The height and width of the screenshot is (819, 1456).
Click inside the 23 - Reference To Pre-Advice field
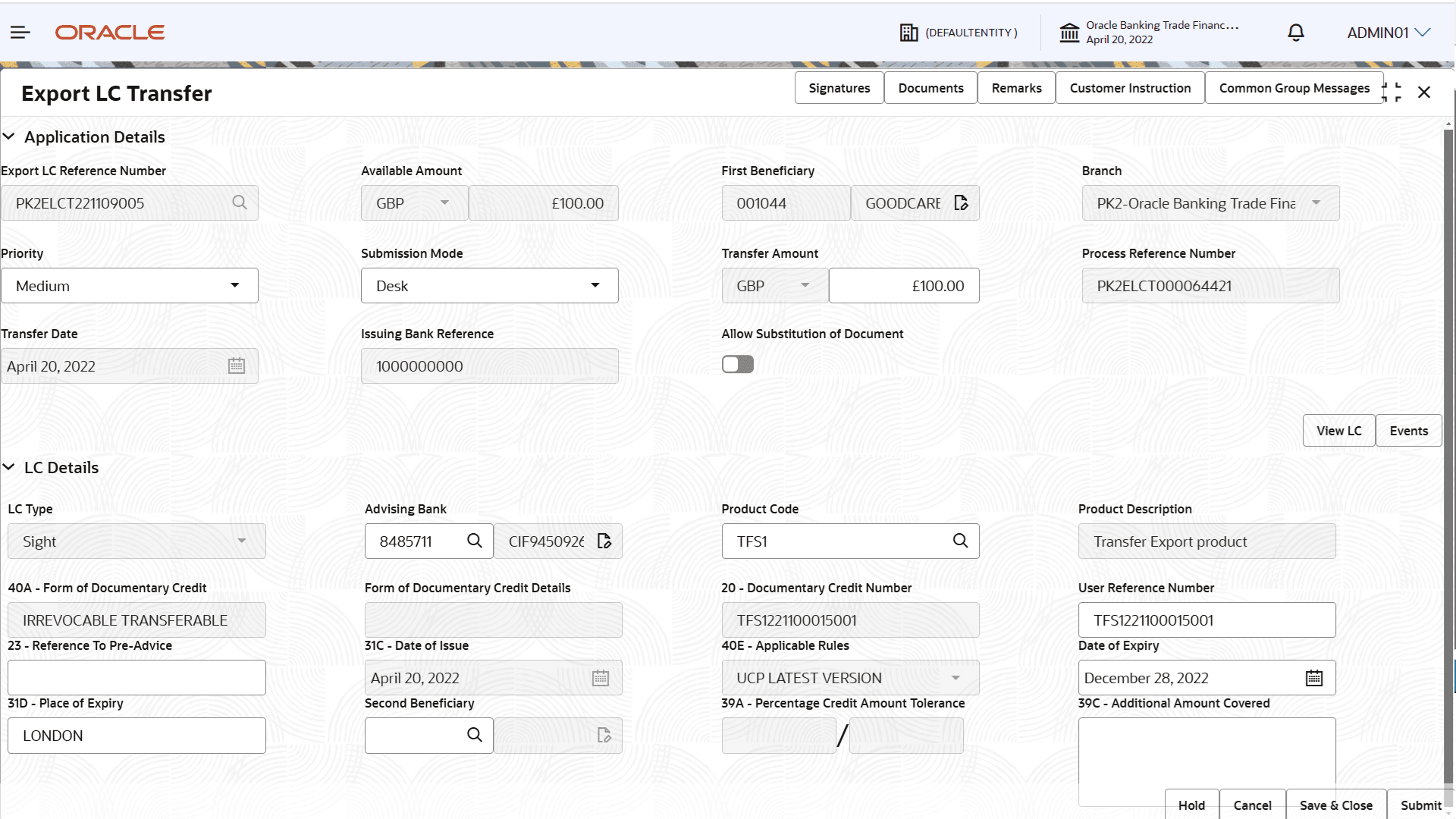pos(136,677)
